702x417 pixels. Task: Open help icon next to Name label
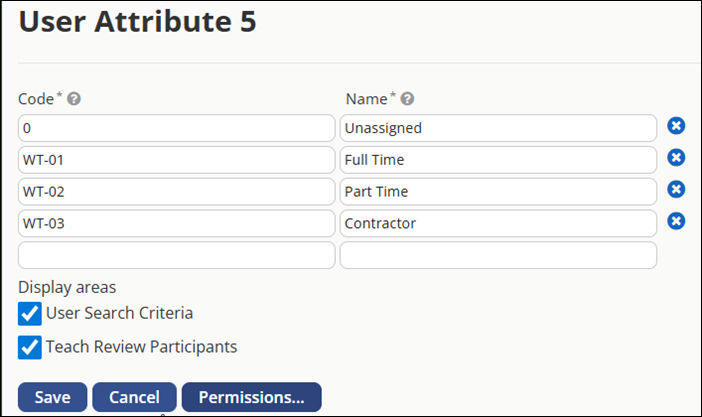click(x=408, y=99)
